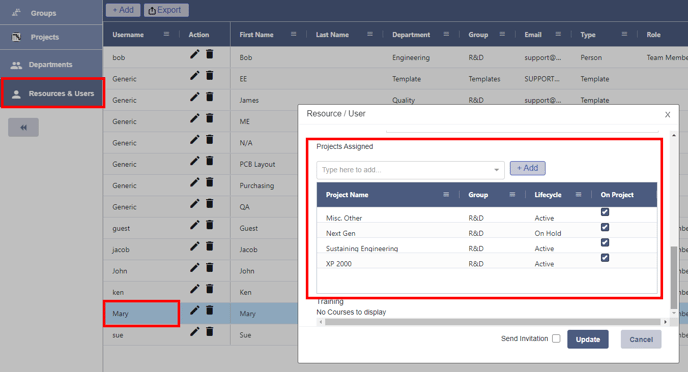Screen dimensions: 688x372
Task: Click the Next Gen project name
Action: (x=340, y=233)
